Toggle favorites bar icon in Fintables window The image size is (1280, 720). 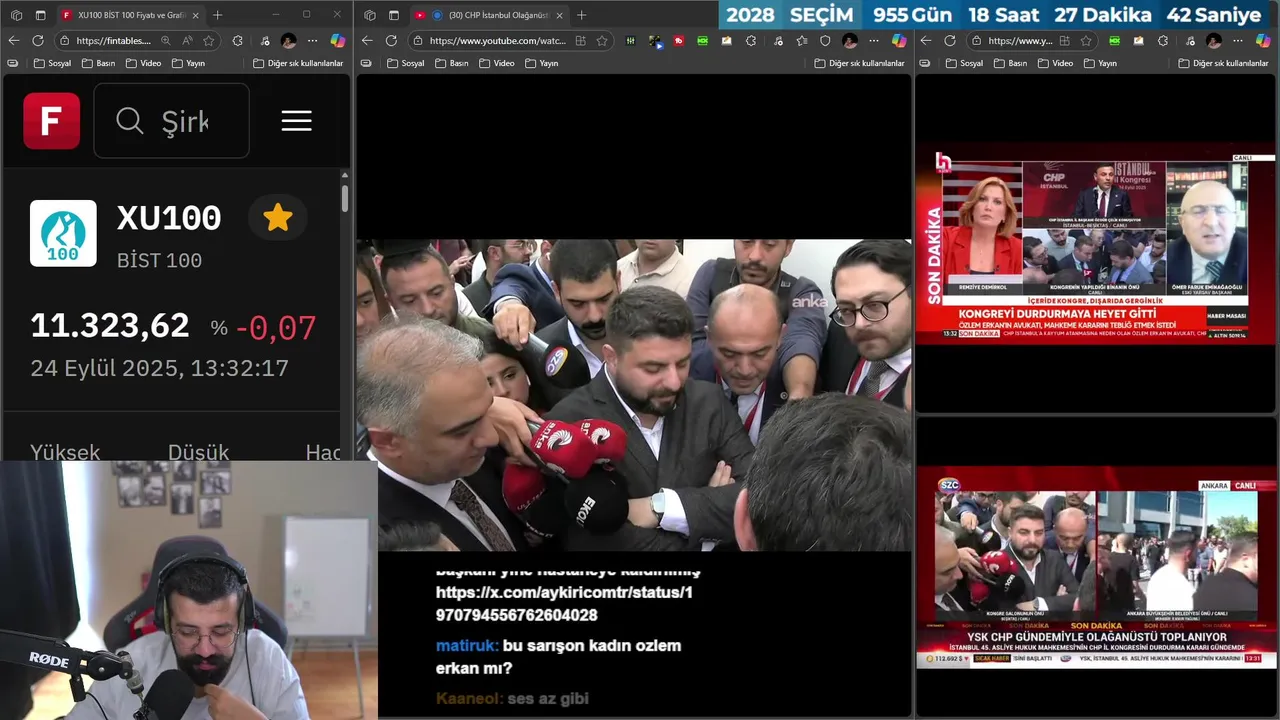[13, 63]
